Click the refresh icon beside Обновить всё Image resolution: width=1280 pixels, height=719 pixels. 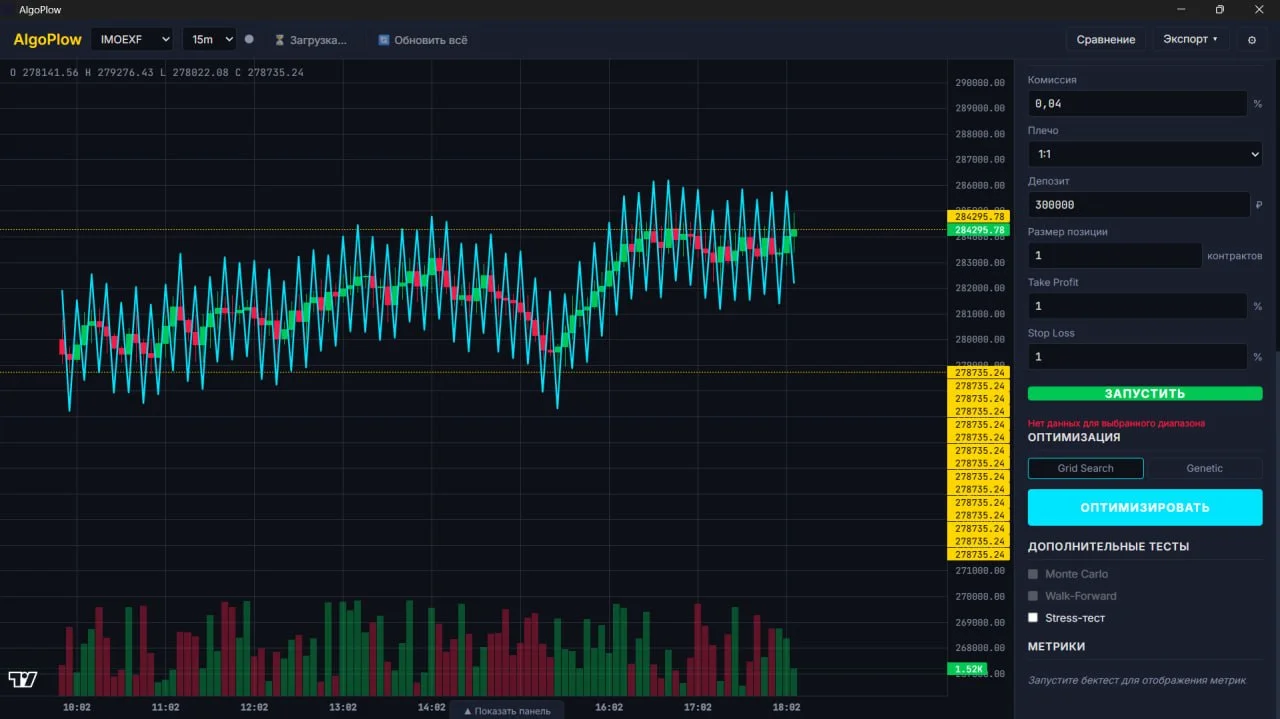383,40
